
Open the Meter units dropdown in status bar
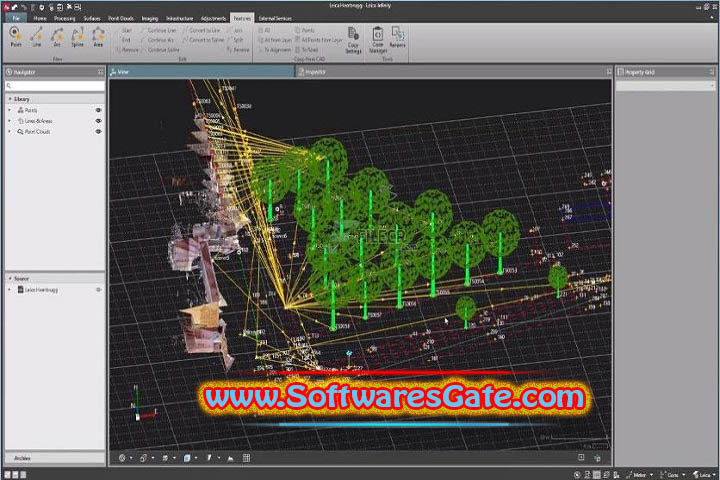coord(644,472)
